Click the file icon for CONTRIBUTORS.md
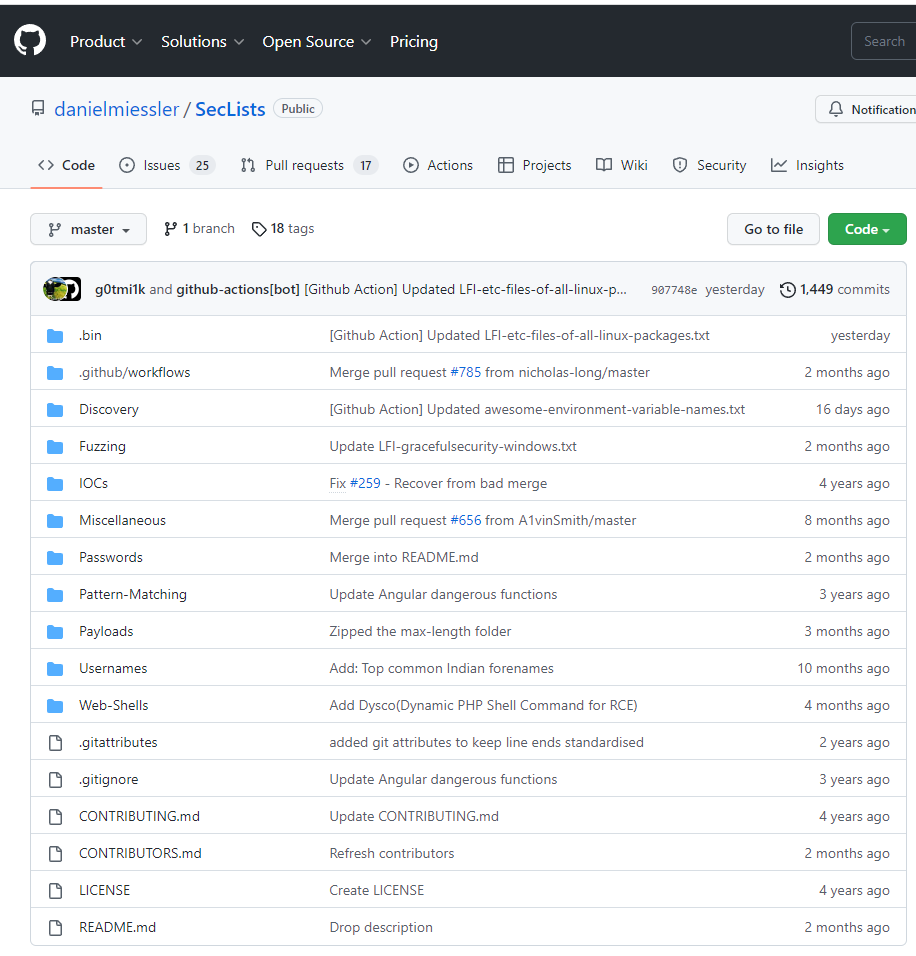The height and width of the screenshot is (956, 916). pos(55,854)
